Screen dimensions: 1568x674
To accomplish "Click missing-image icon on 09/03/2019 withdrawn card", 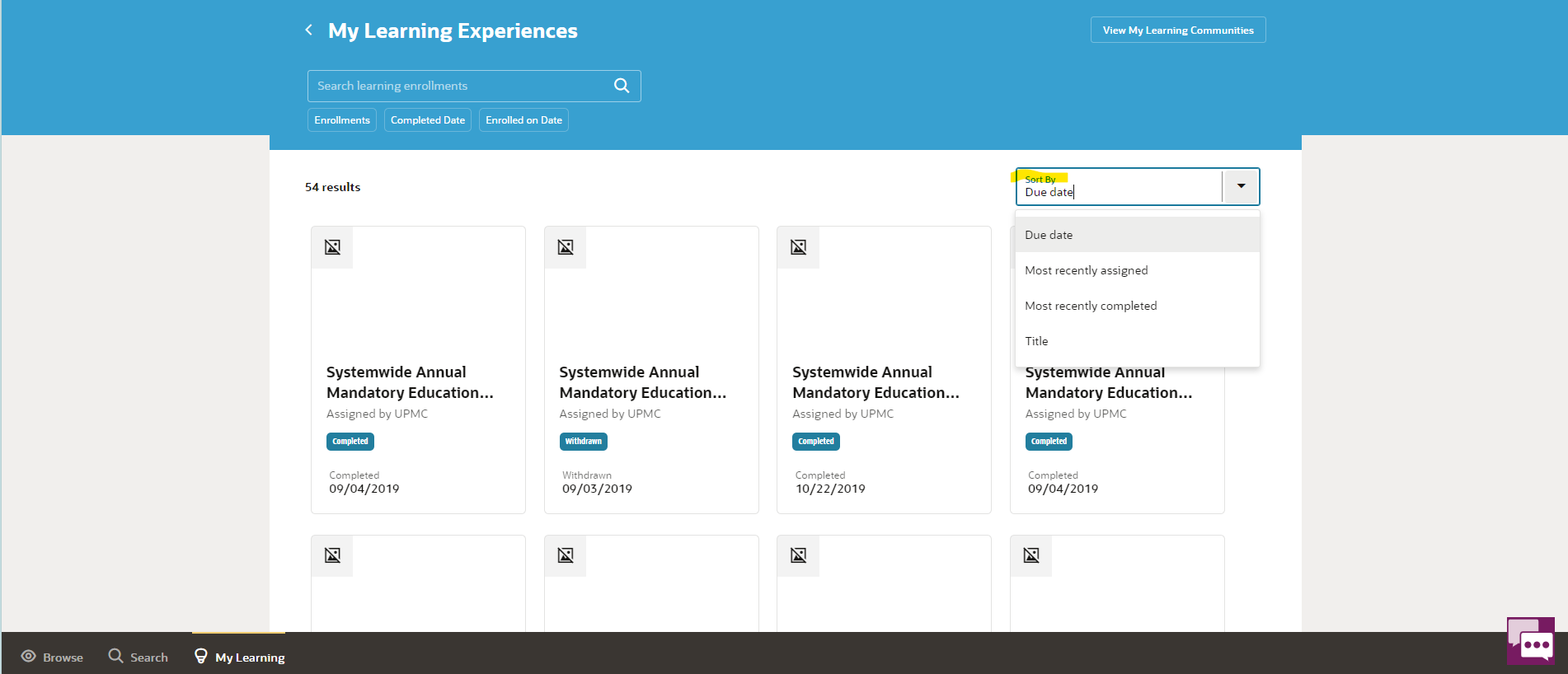I will pyautogui.click(x=566, y=247).
